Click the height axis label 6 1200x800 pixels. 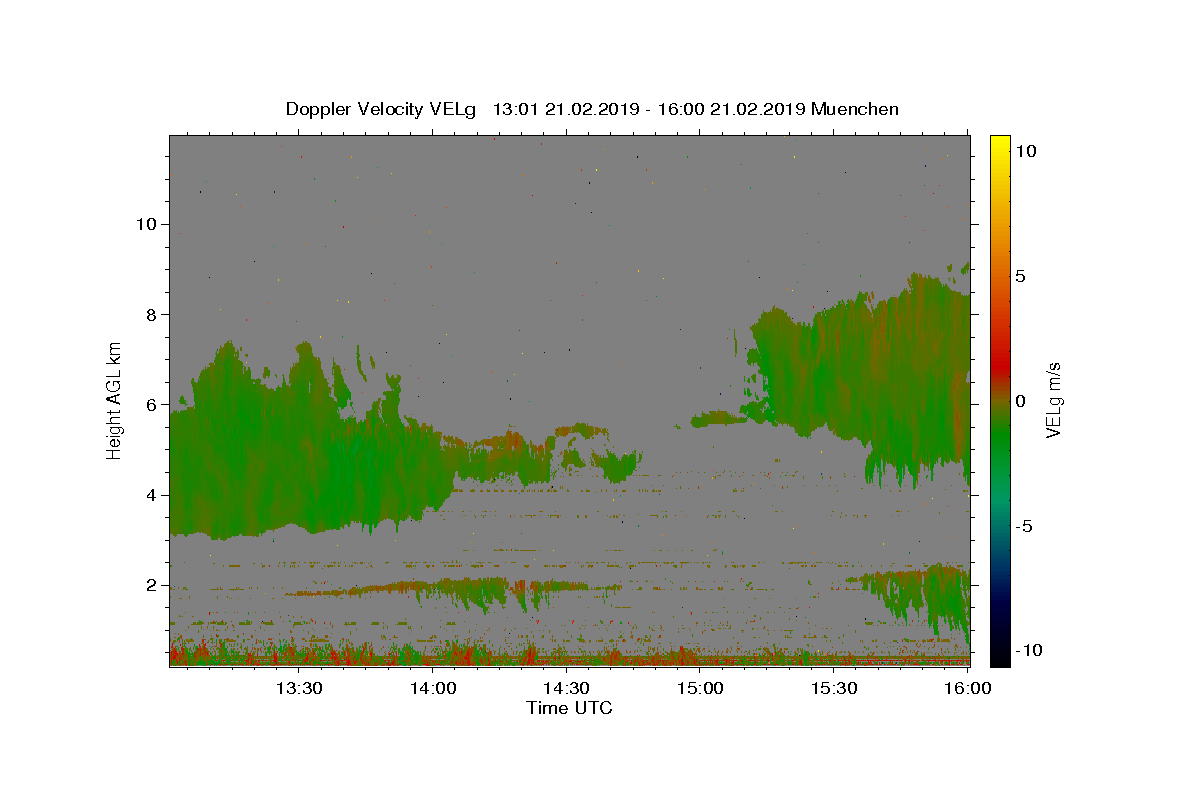pos(152,405)
